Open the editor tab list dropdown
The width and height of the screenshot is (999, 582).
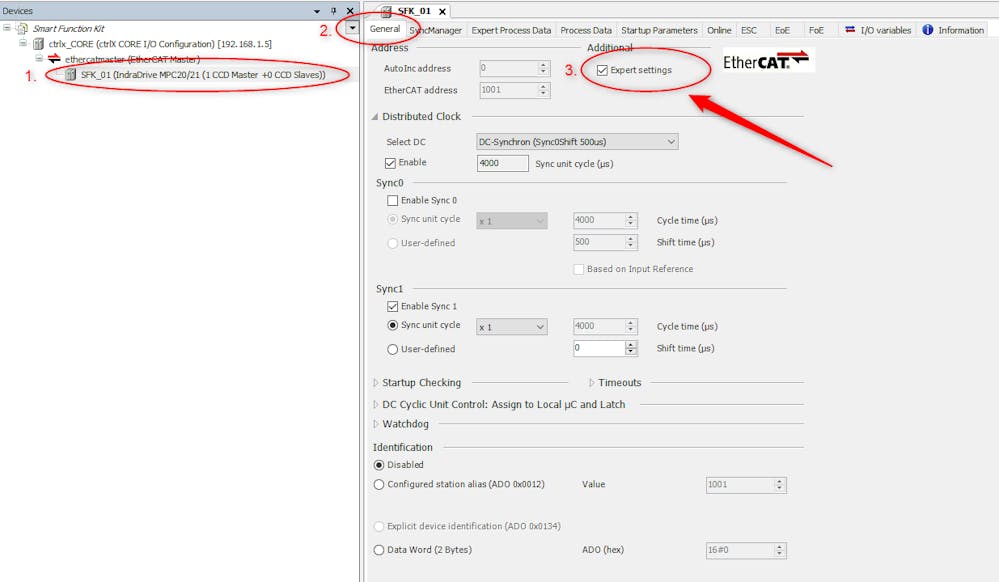click(x=352, y=27)
